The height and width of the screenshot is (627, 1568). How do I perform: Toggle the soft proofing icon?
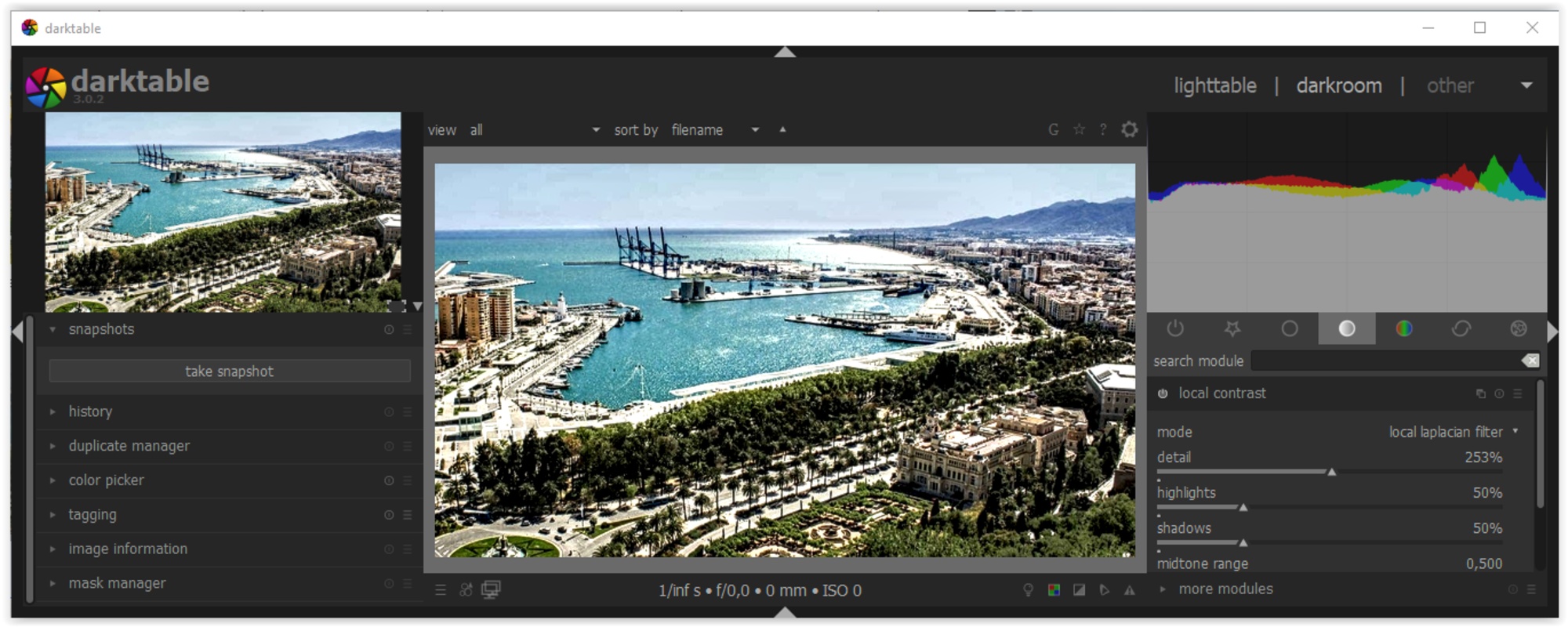click(1104, 590)
